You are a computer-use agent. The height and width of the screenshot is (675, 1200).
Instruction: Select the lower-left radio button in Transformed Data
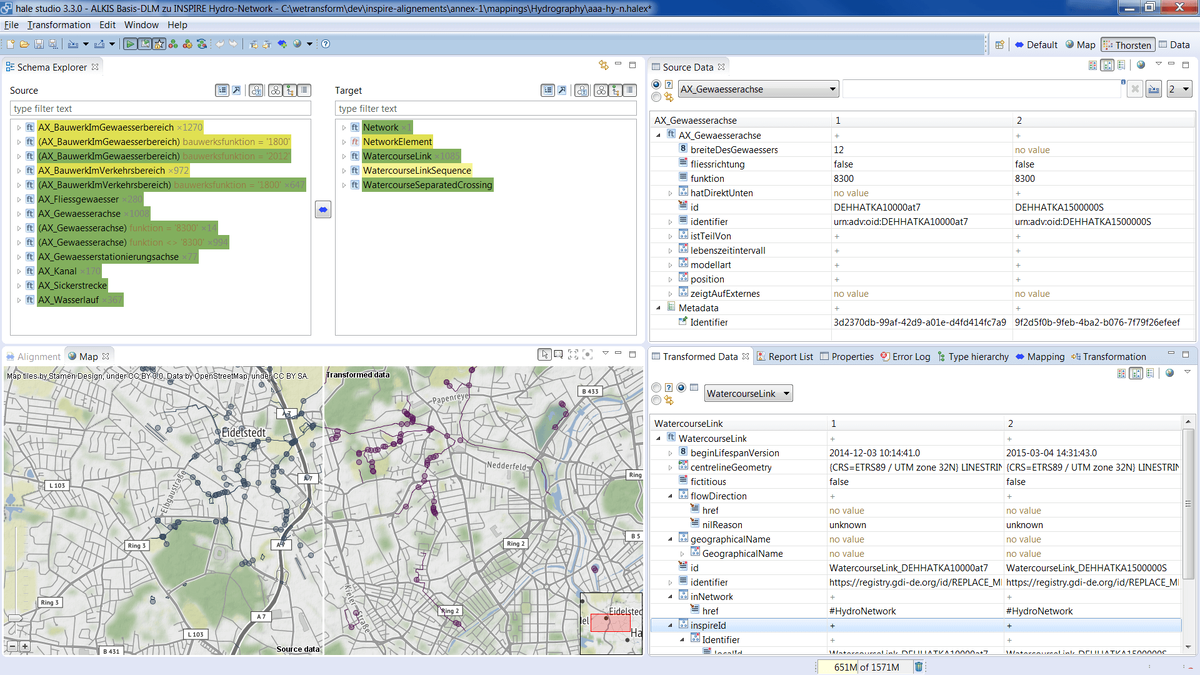pos(656,400)
